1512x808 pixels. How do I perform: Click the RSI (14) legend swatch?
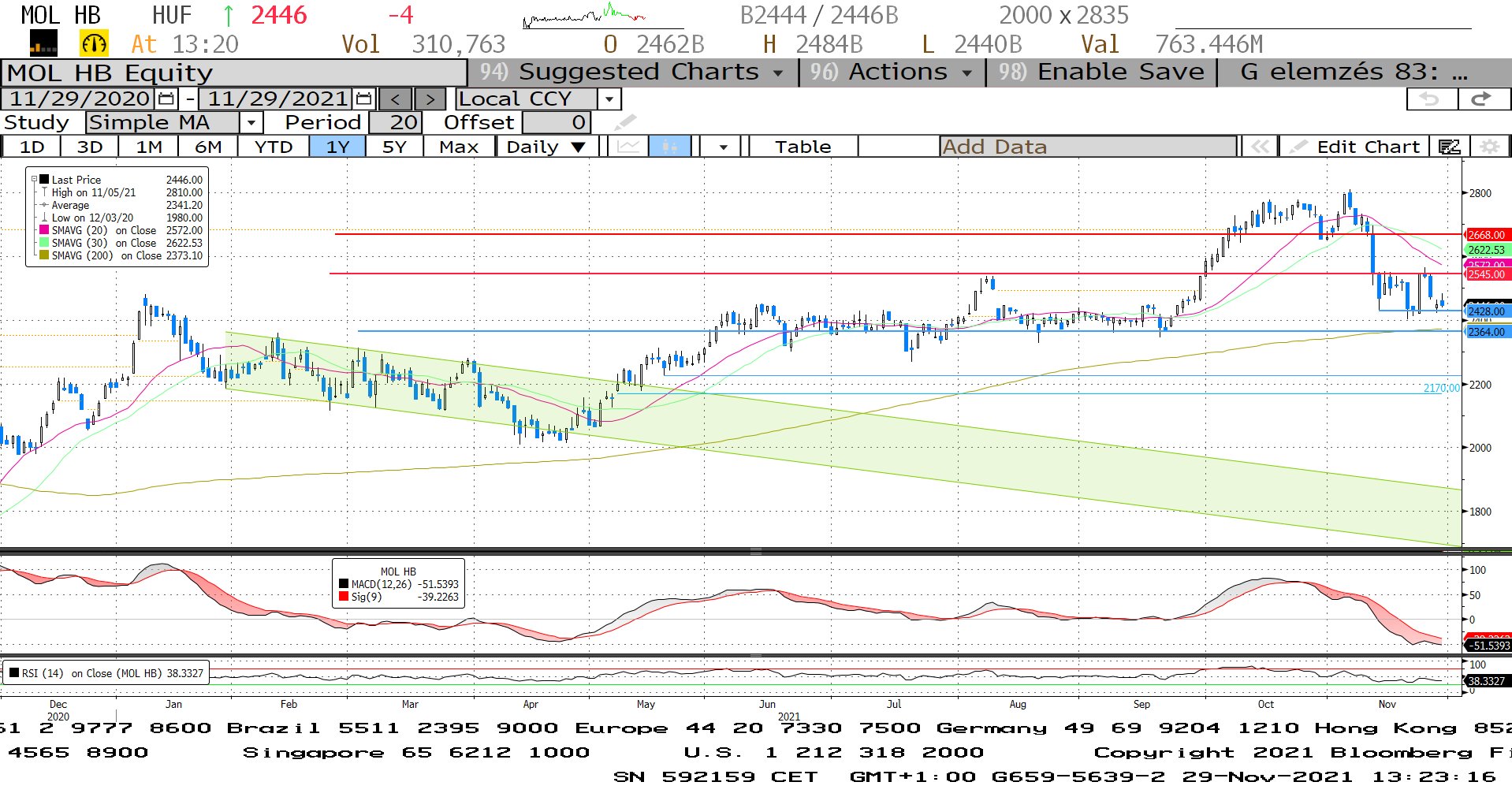14,672
